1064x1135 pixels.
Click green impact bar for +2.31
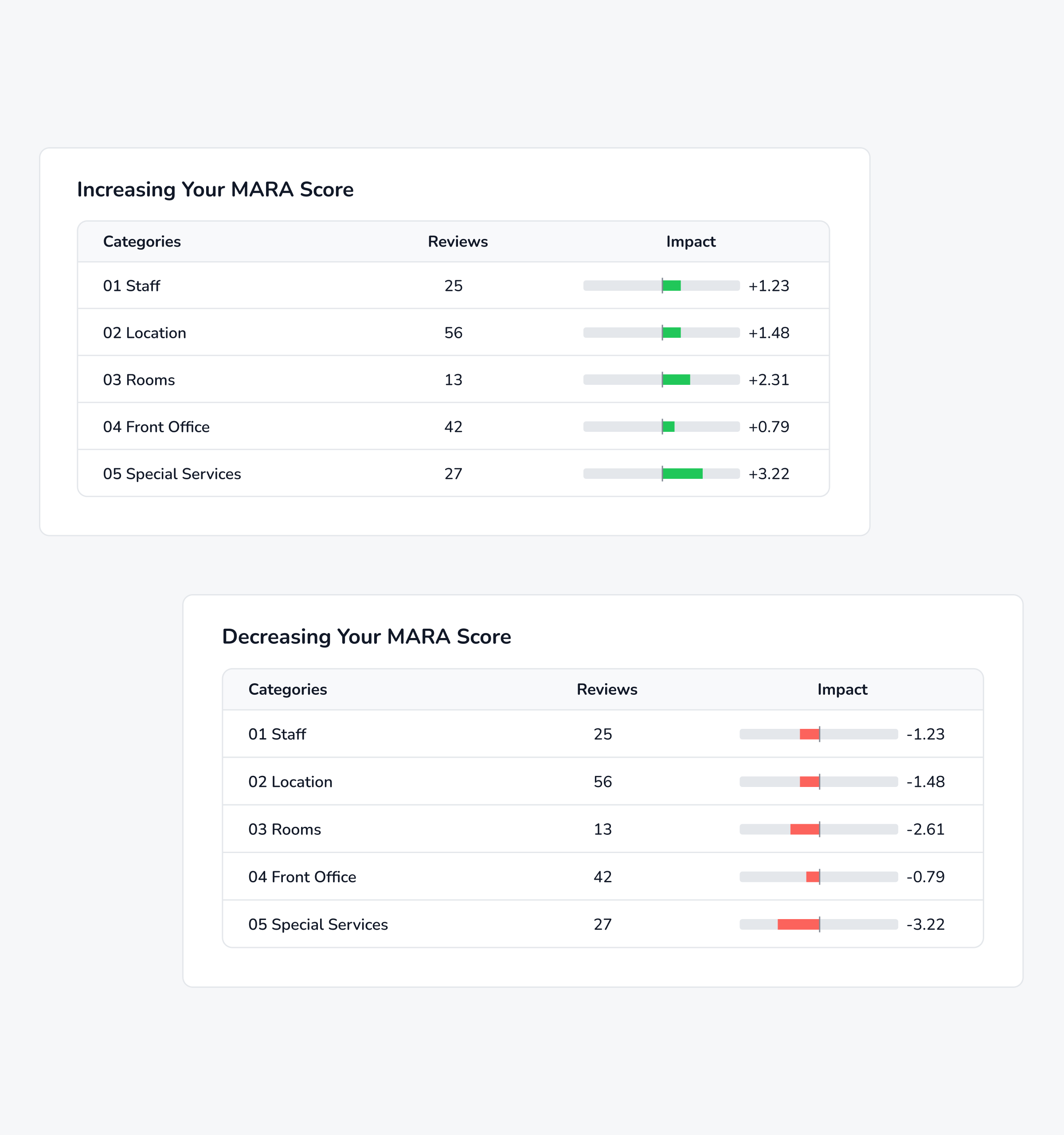click(677, 380)
